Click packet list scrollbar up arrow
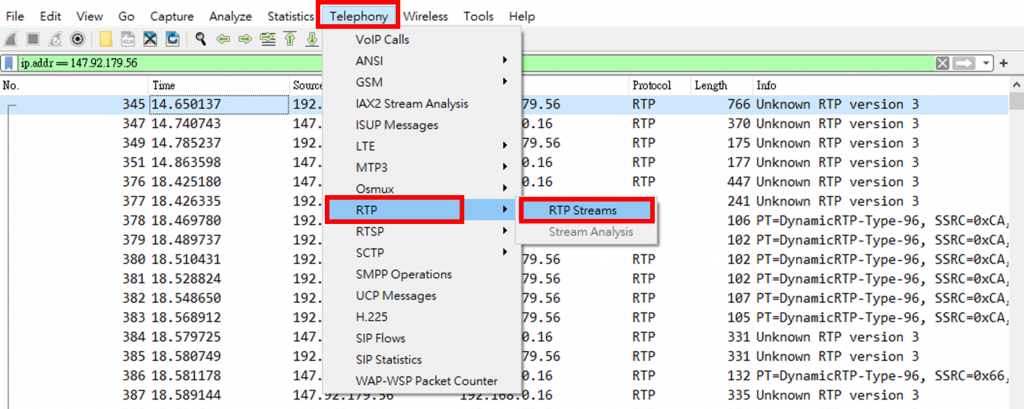 1017,86
